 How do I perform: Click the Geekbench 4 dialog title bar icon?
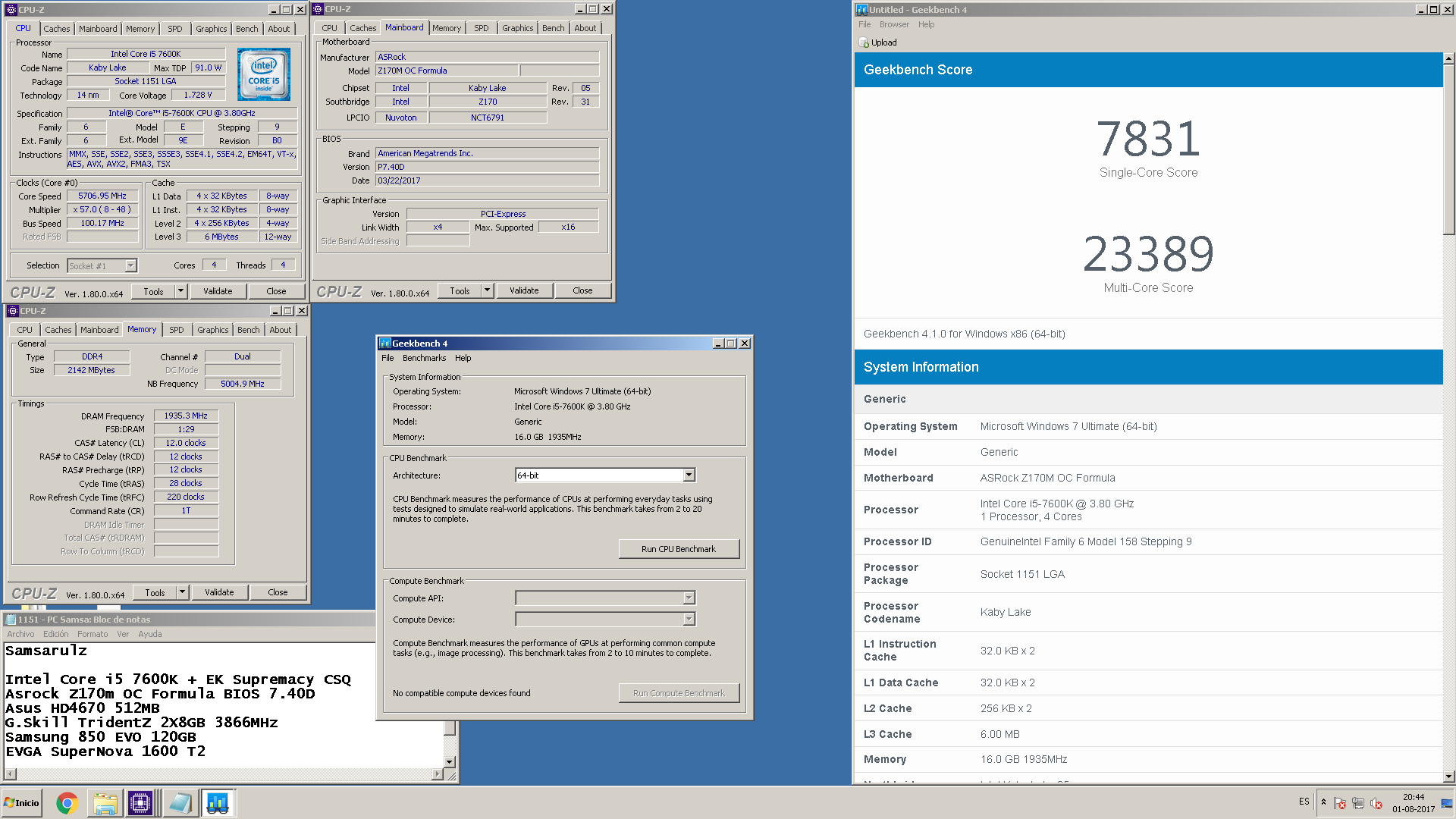(x=384, y=344)
